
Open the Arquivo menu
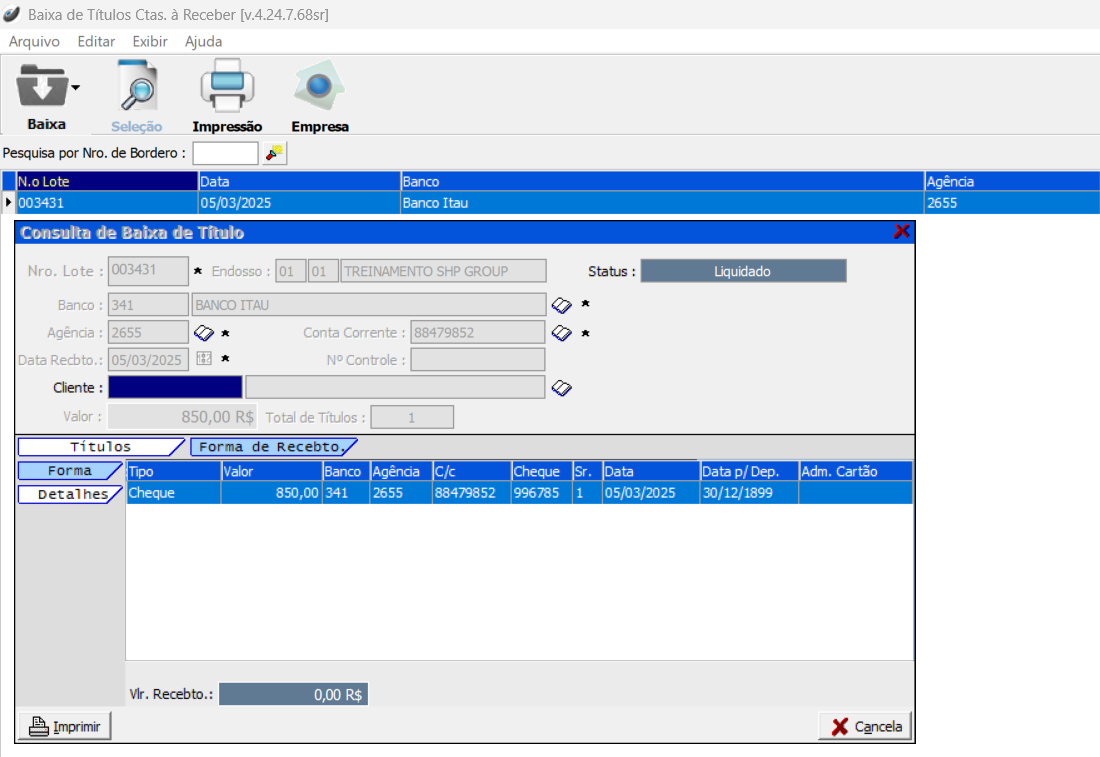coord(34,42)
